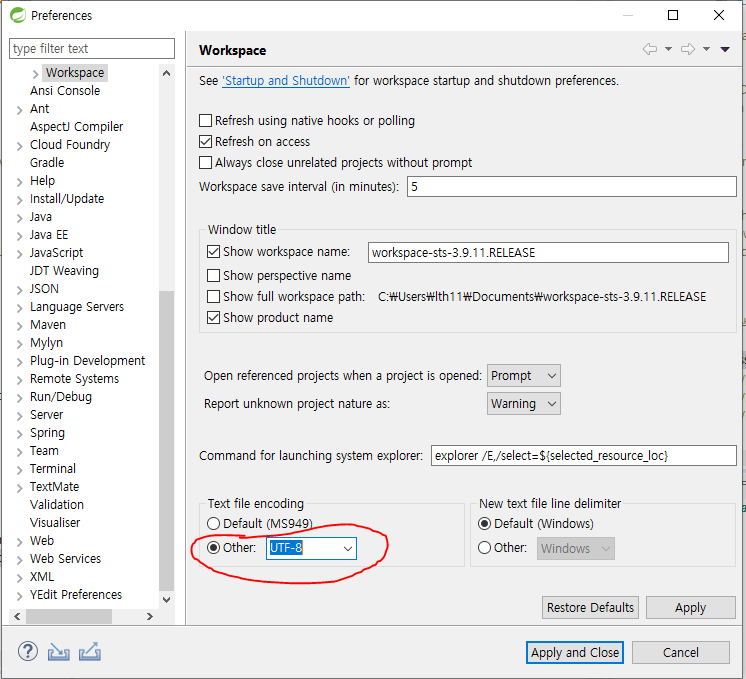Image resolution: width=746 pixels, height=679 pixels.
Task: Open the forward history dropdown arrow
Action: [x=707, y=49]
